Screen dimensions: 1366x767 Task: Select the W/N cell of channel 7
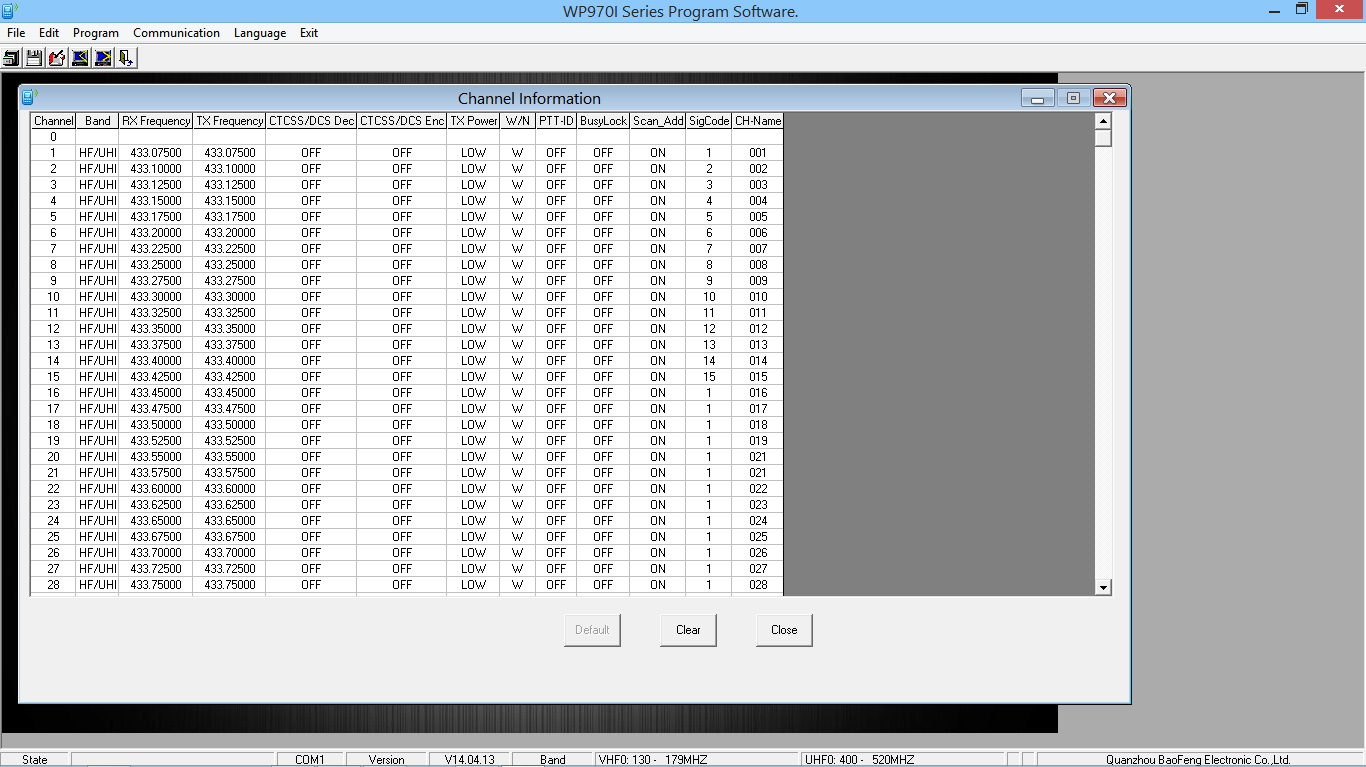517,249
